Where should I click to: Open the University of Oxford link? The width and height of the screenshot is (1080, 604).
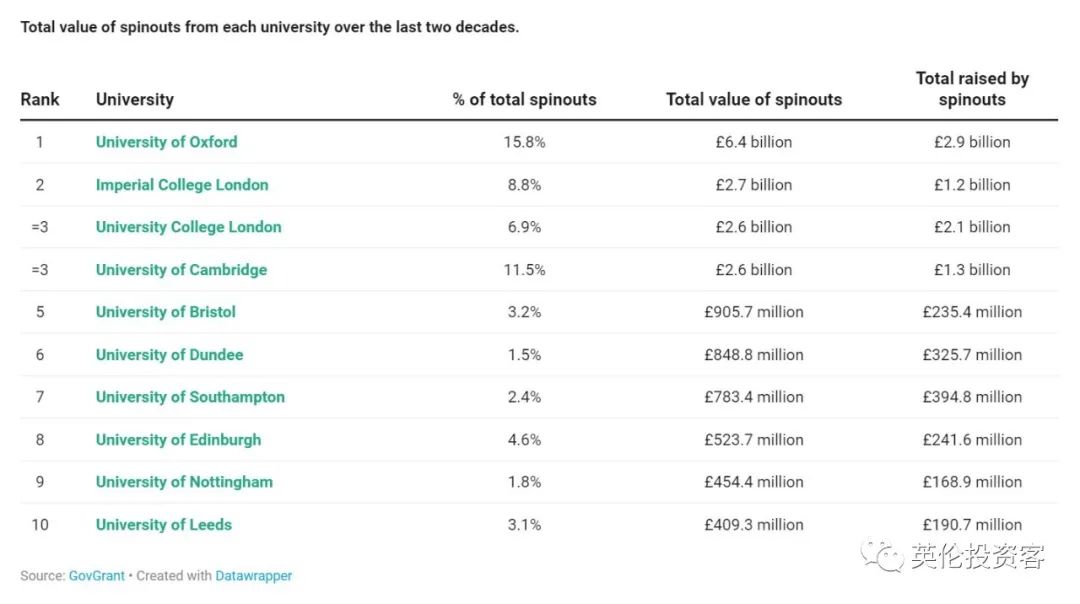point(166,142)
